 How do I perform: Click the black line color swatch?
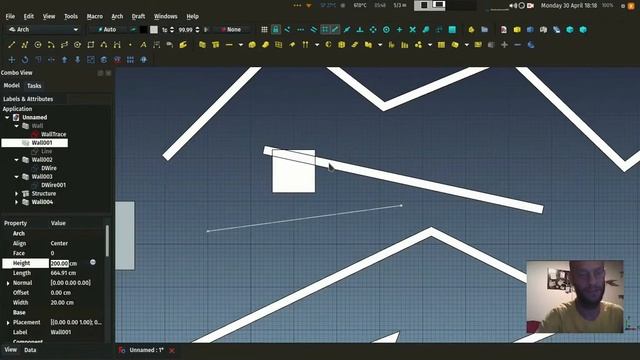[x=143, y=29]
